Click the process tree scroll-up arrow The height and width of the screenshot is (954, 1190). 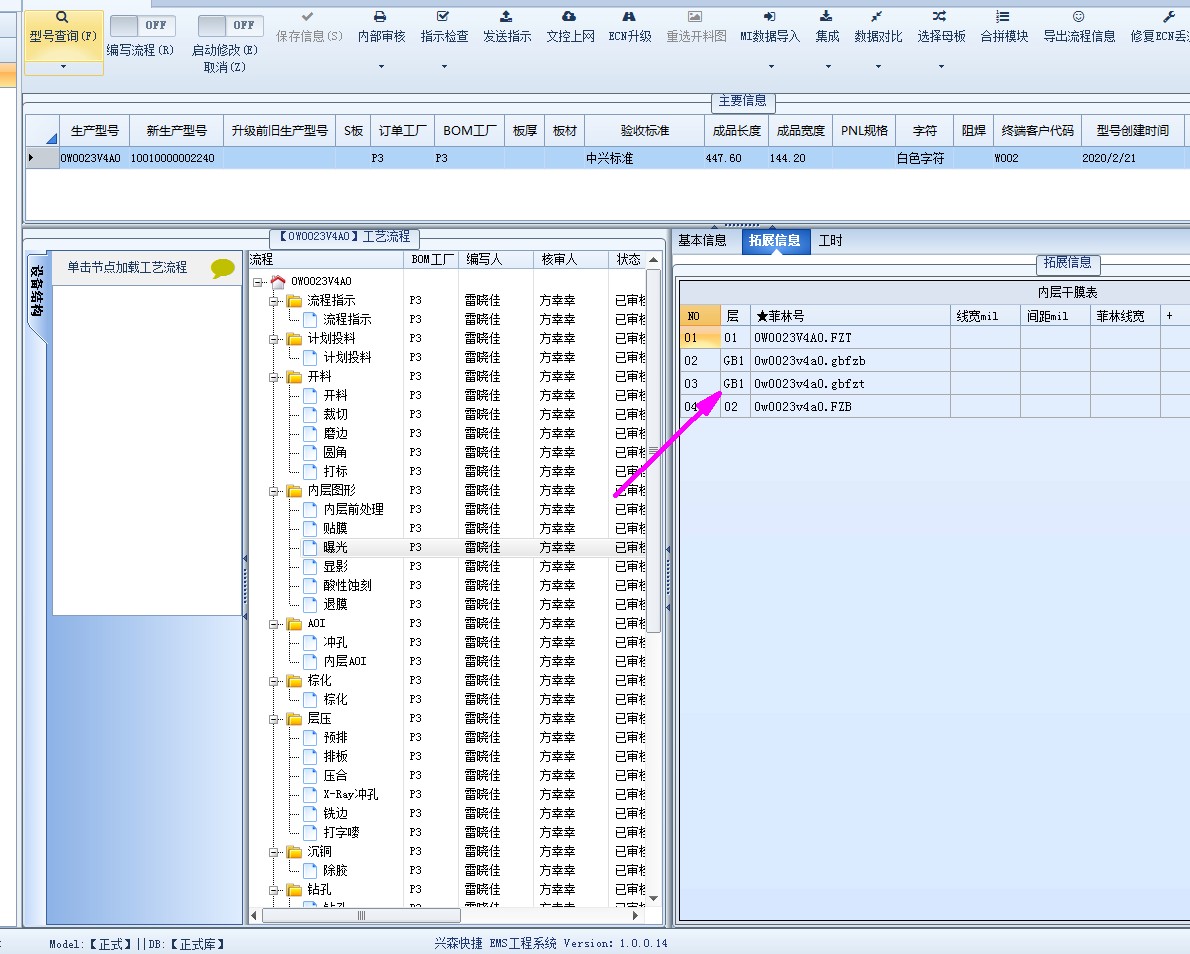point(653,260)
